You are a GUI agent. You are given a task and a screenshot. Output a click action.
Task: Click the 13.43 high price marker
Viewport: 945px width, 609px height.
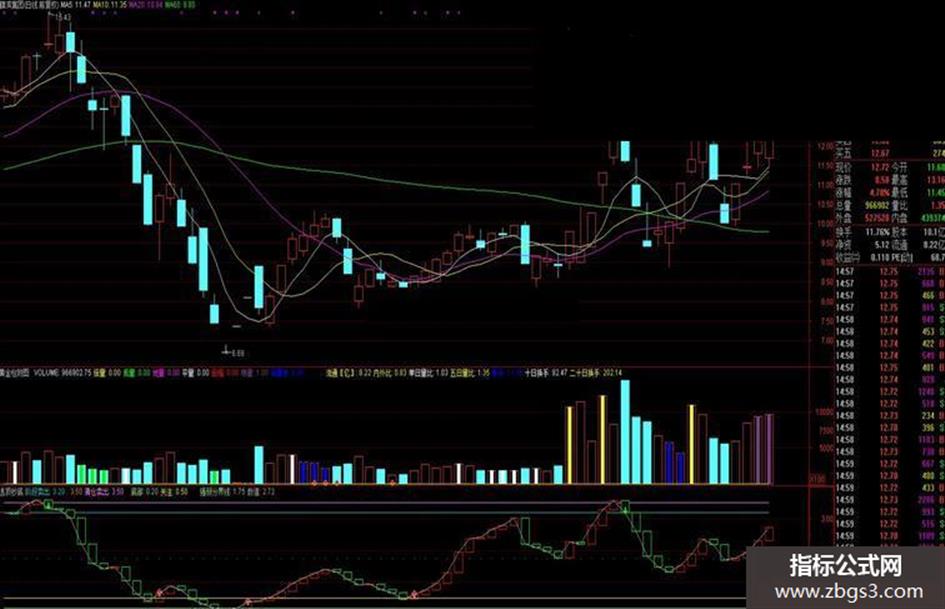[x=63, y=17]
